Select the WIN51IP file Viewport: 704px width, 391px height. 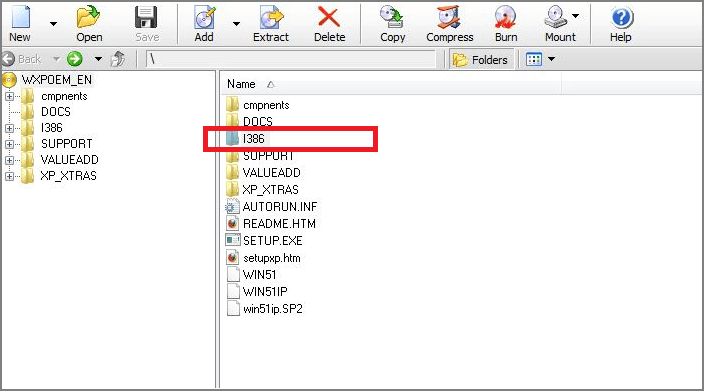point(265,292)
